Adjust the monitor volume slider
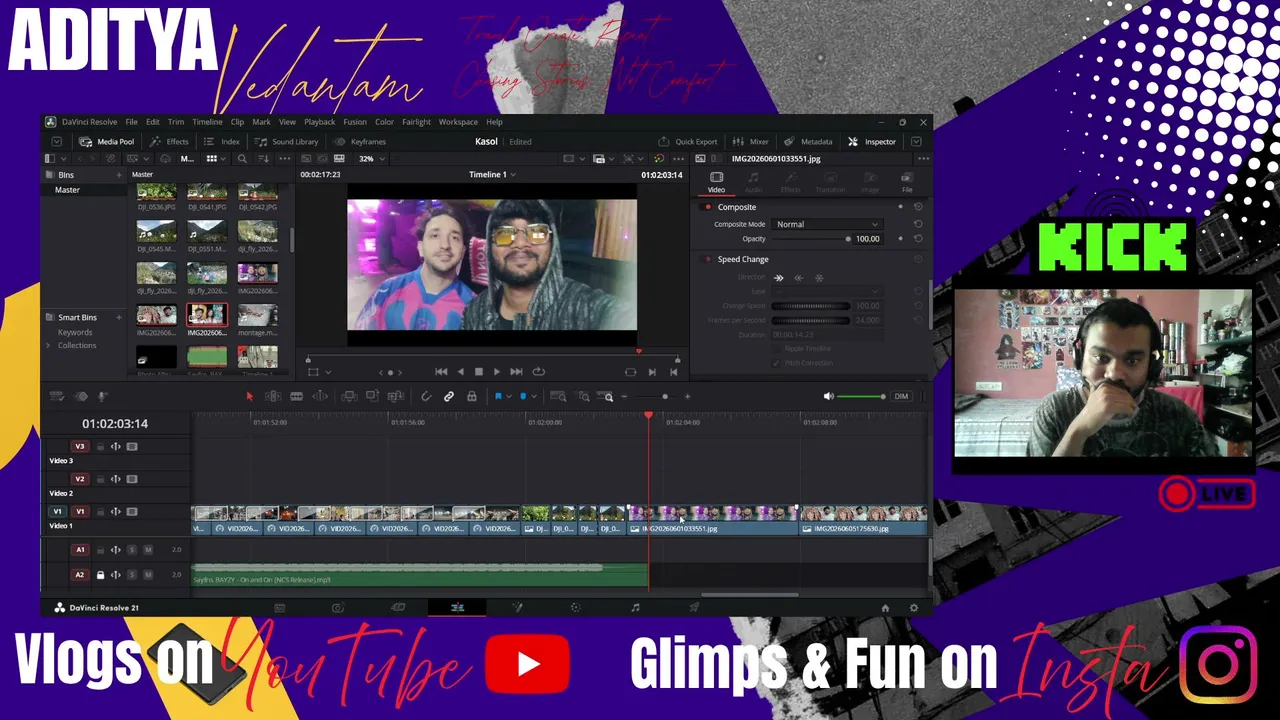Screen dimensions: 1280x720 (861, 397)
